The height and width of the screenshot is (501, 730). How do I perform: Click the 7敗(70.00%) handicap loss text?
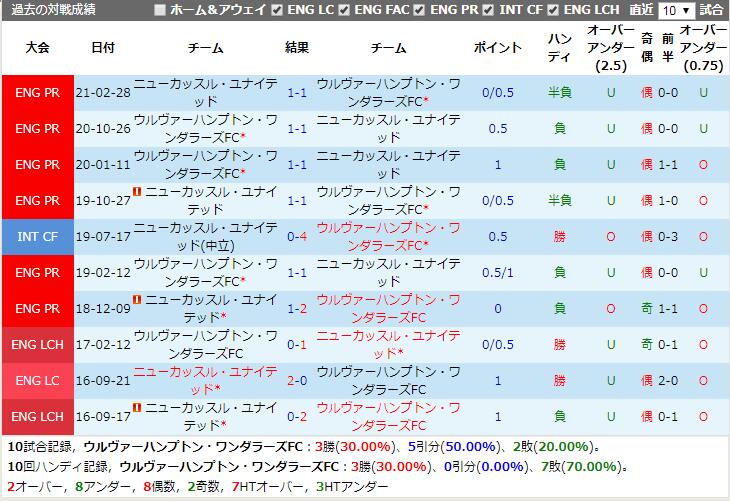[581, 467]
